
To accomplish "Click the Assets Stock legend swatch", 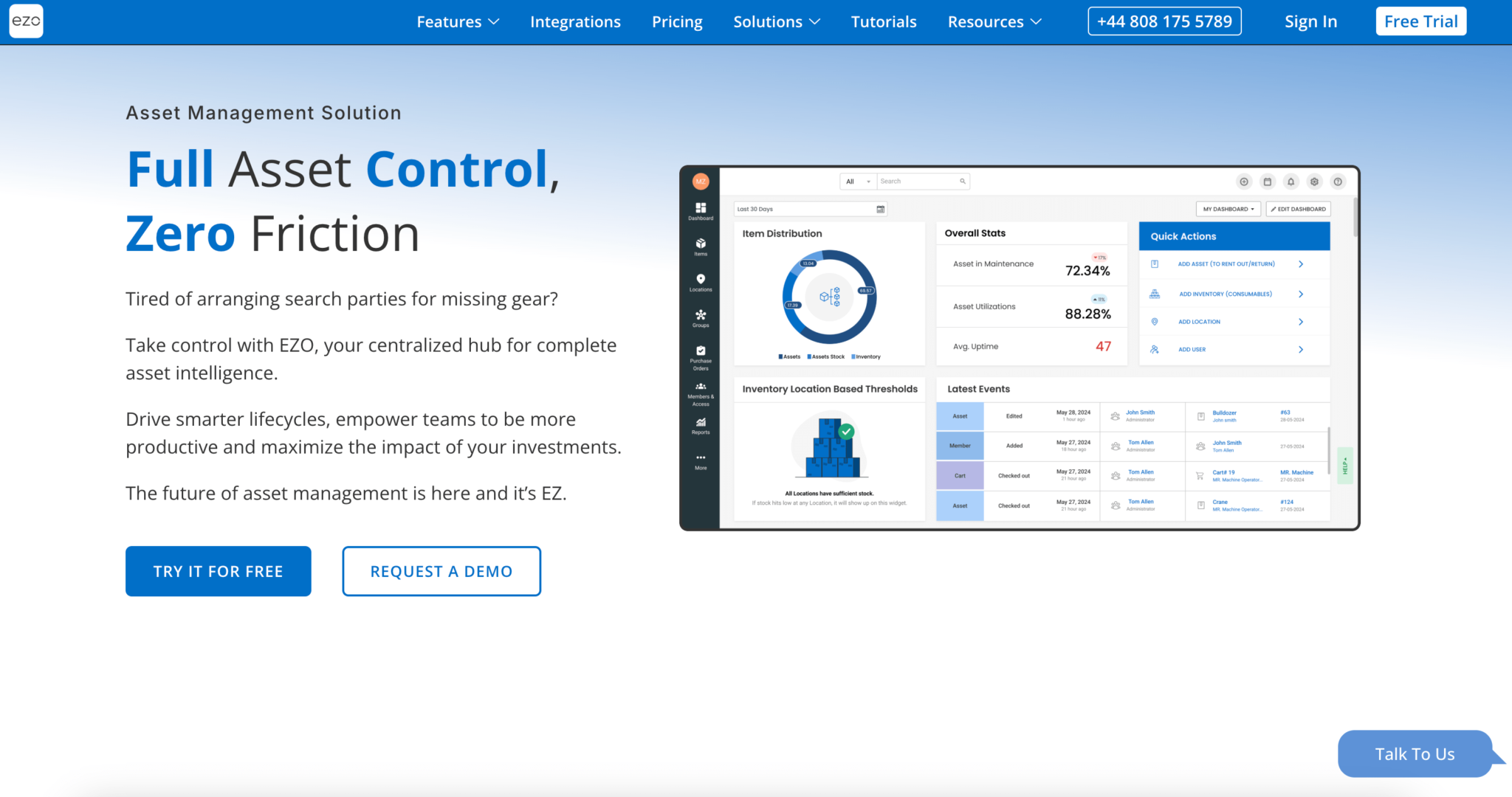I will [x=809, y=357].
